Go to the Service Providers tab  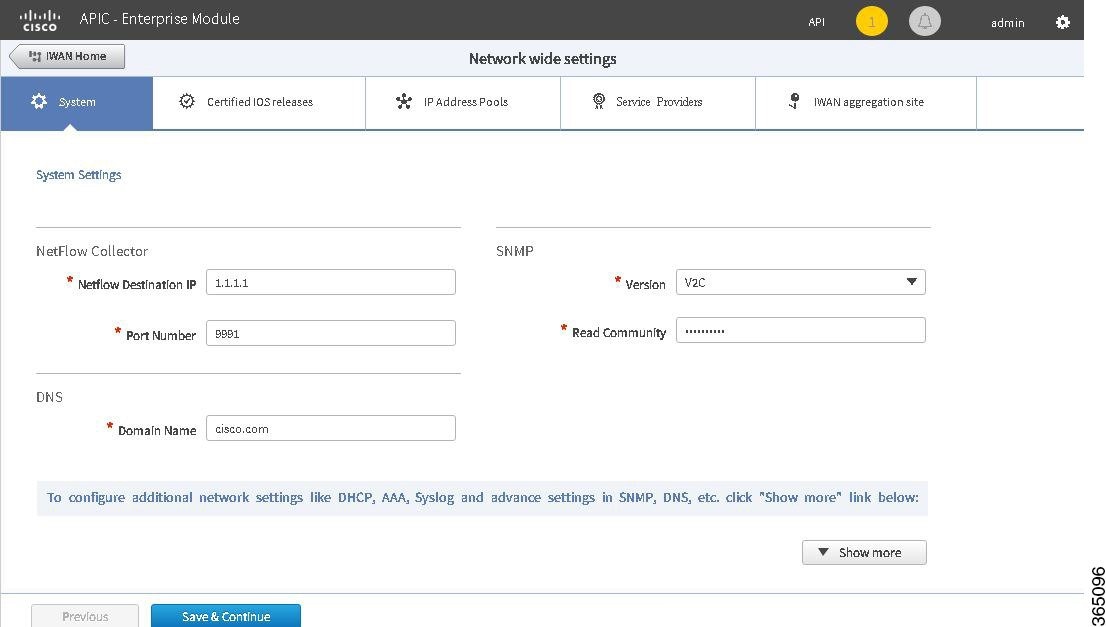click(x=657, y=103)
